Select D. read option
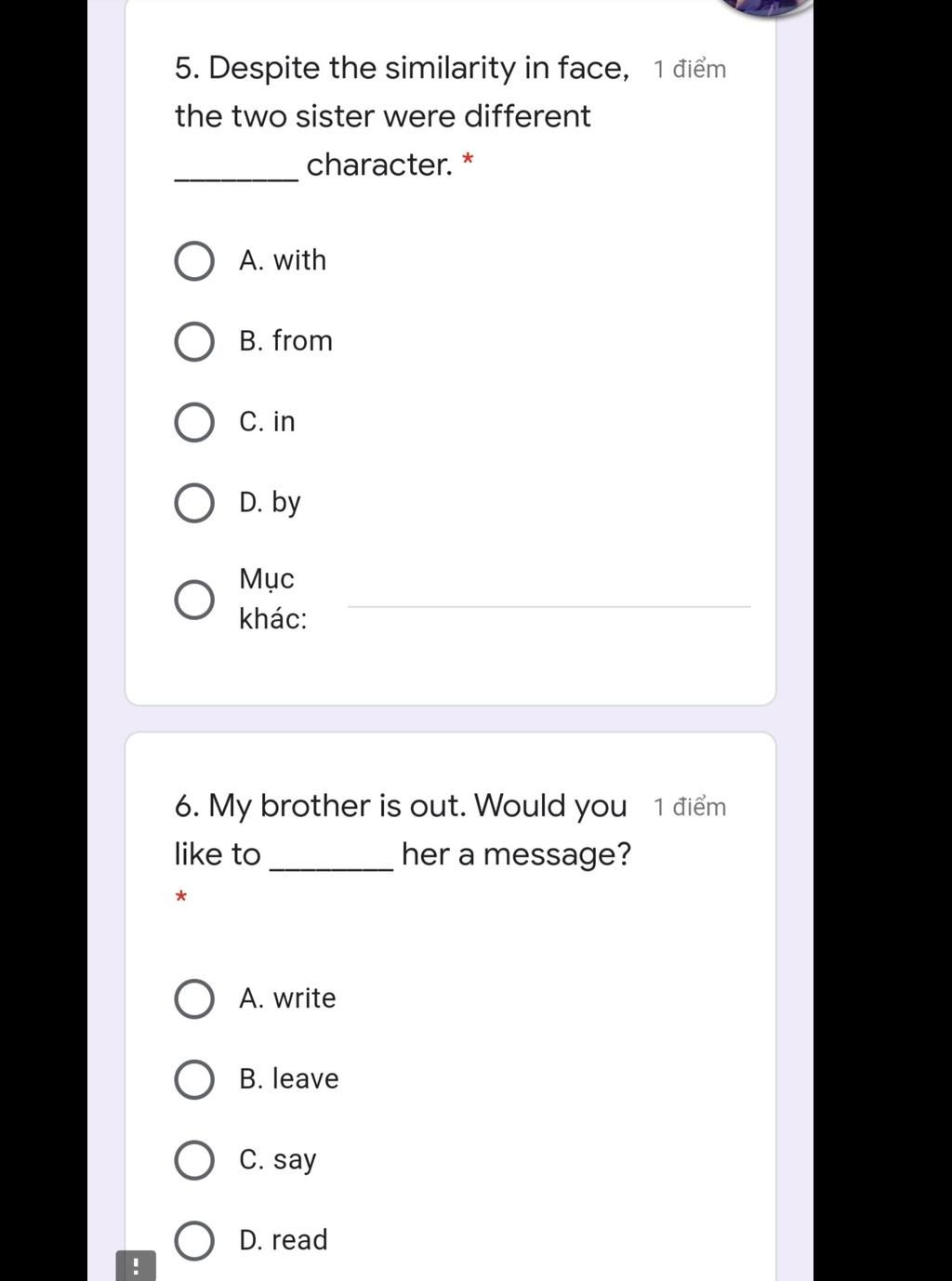This screenshot has height=1281, width=952. coord(194,1241)
